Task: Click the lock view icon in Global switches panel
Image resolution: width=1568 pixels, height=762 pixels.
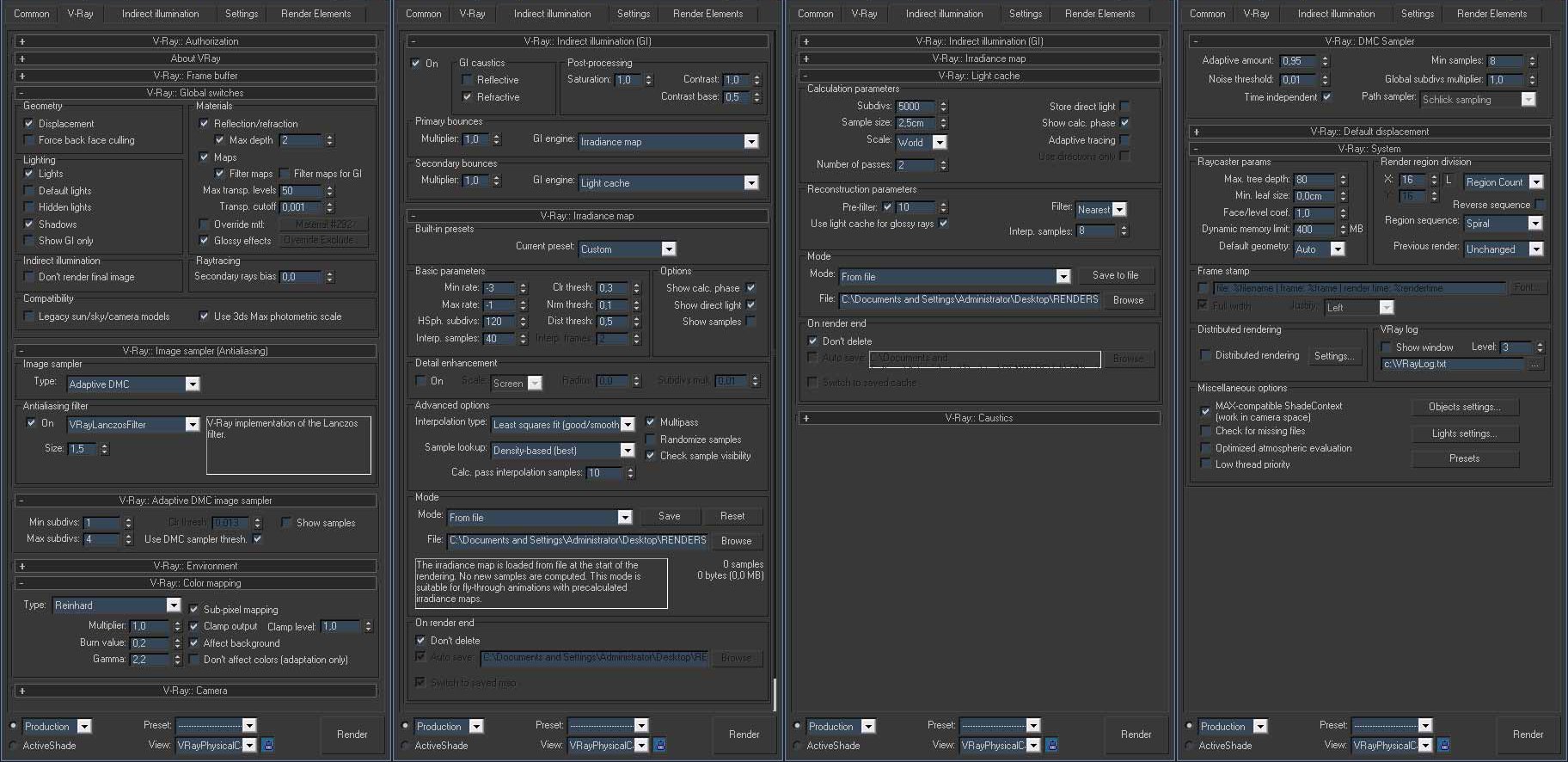Action: coord(267,745)
